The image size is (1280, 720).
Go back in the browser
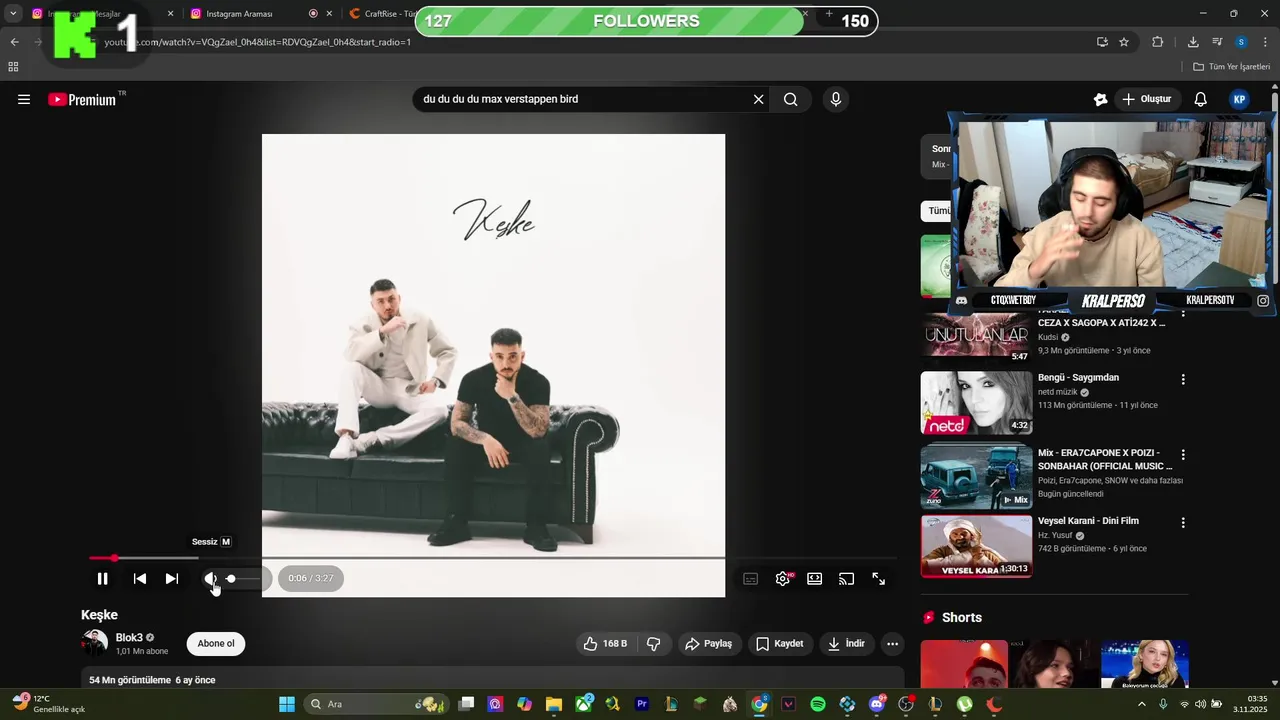[x=14, y=42]
